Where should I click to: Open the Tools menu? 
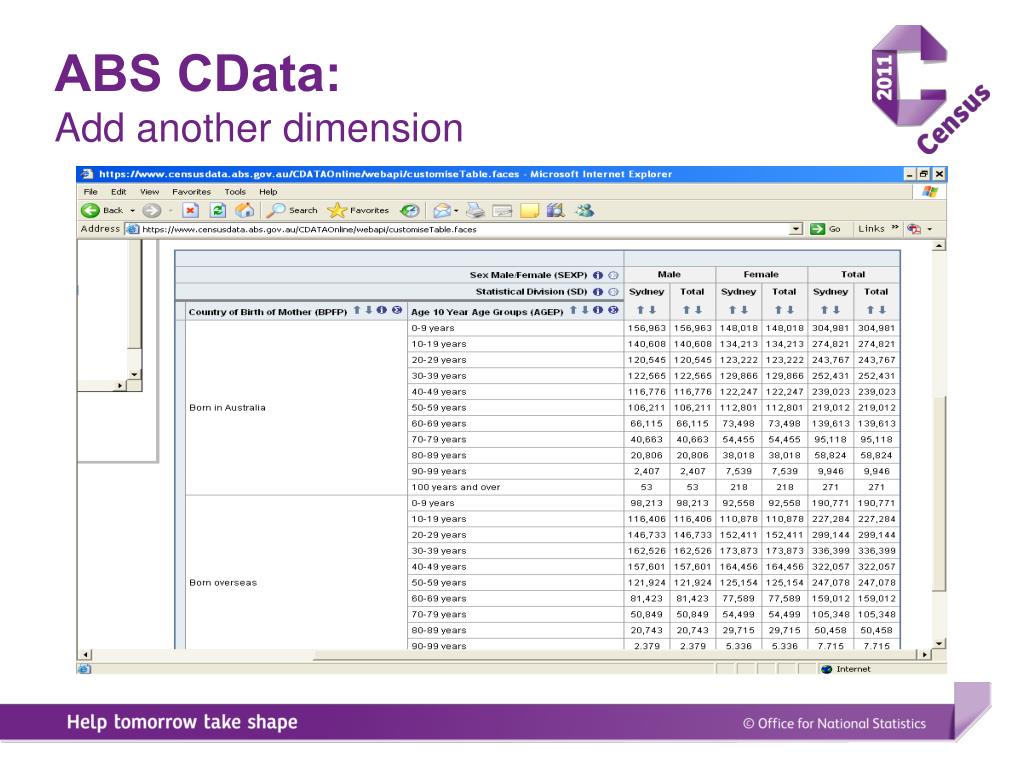[235, 191]
